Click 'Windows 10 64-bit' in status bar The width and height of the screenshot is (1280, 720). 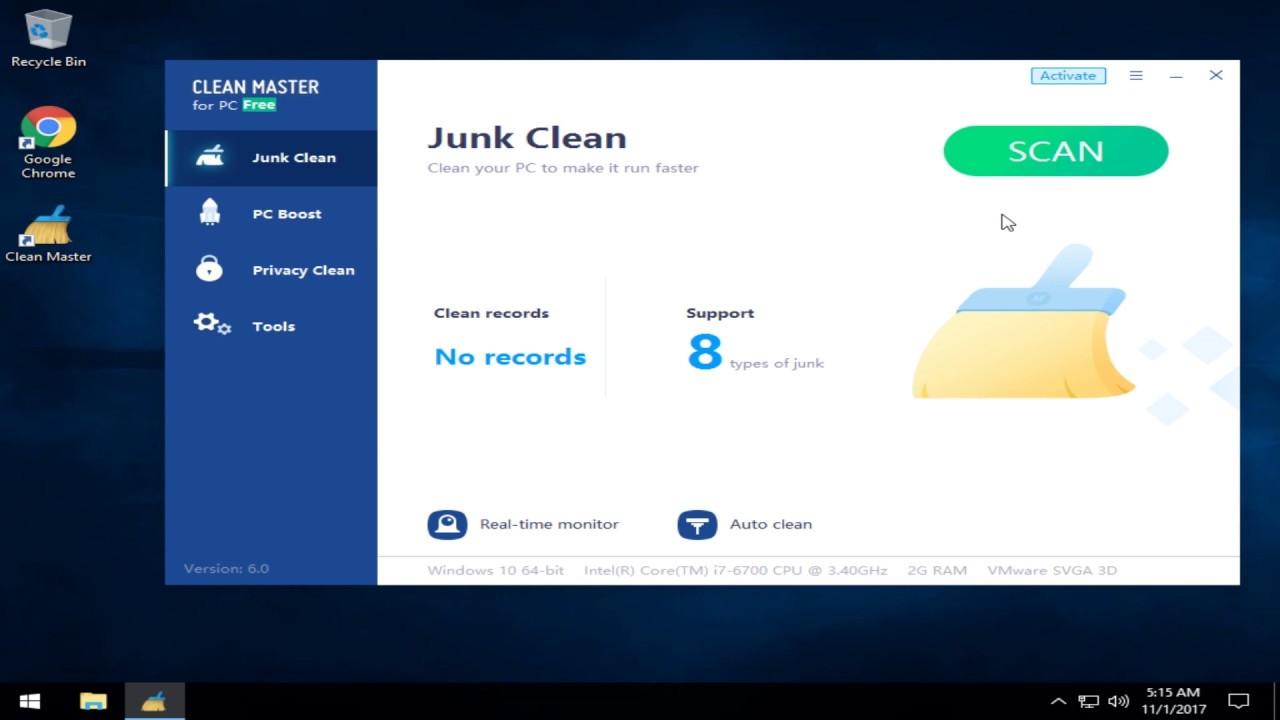point(495,570)
